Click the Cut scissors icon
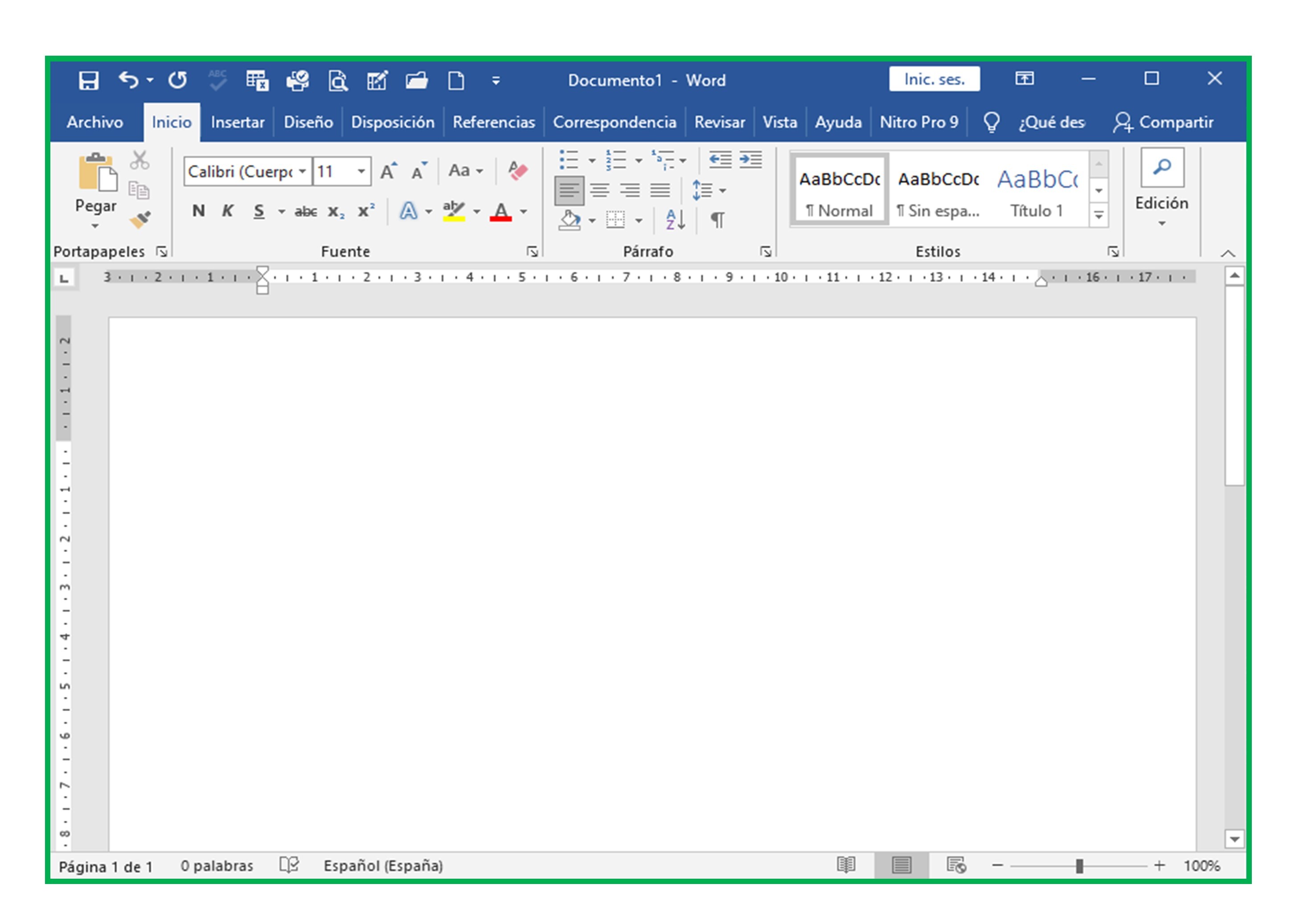The width and height of the screenshot is (1316, 921). (x=139, y=160)
